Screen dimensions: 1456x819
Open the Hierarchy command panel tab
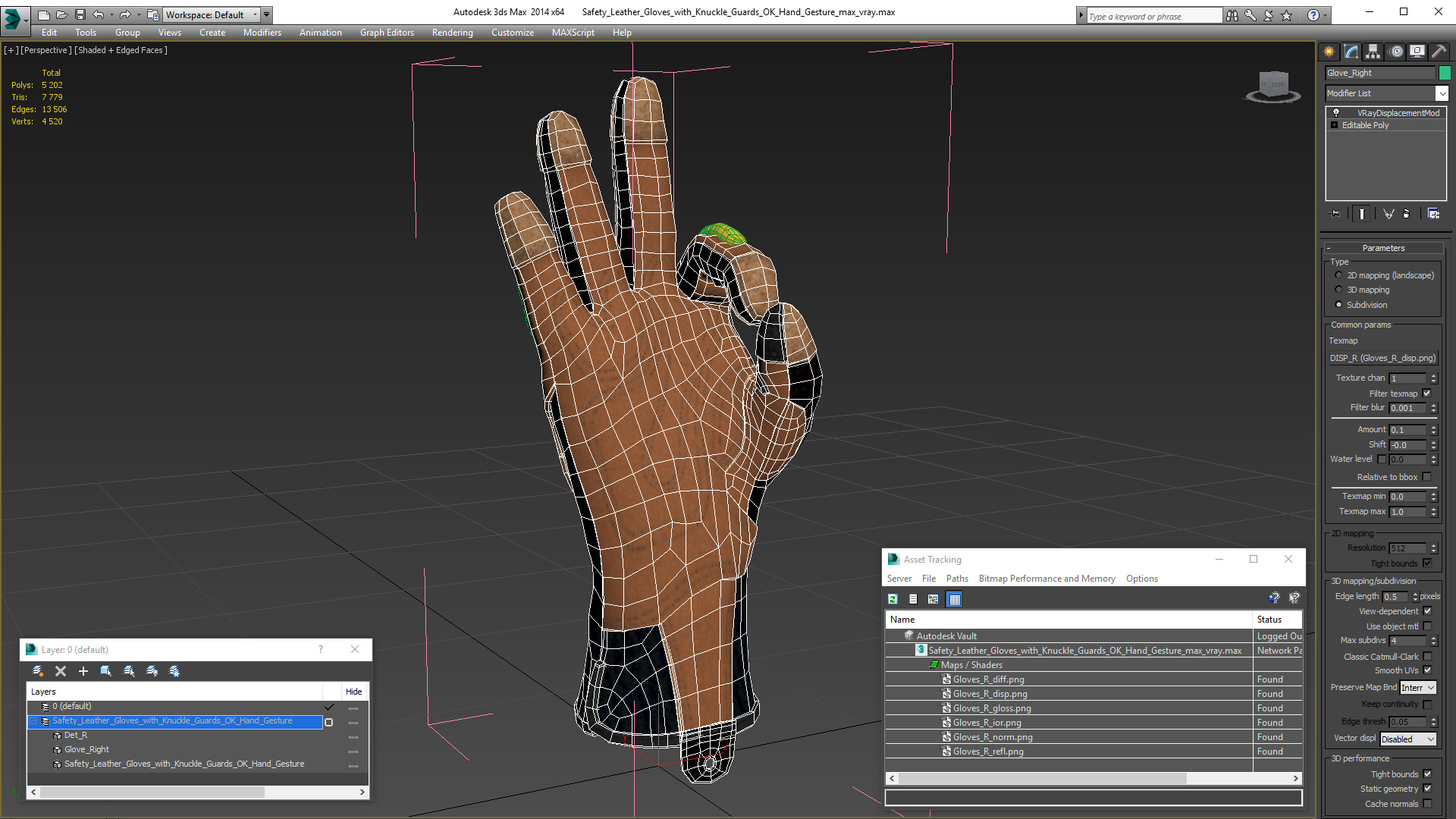(x=1373, y=52)
